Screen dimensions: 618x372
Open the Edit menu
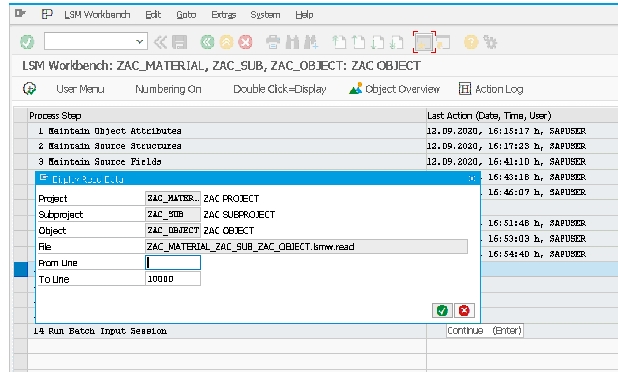[153, 15]
